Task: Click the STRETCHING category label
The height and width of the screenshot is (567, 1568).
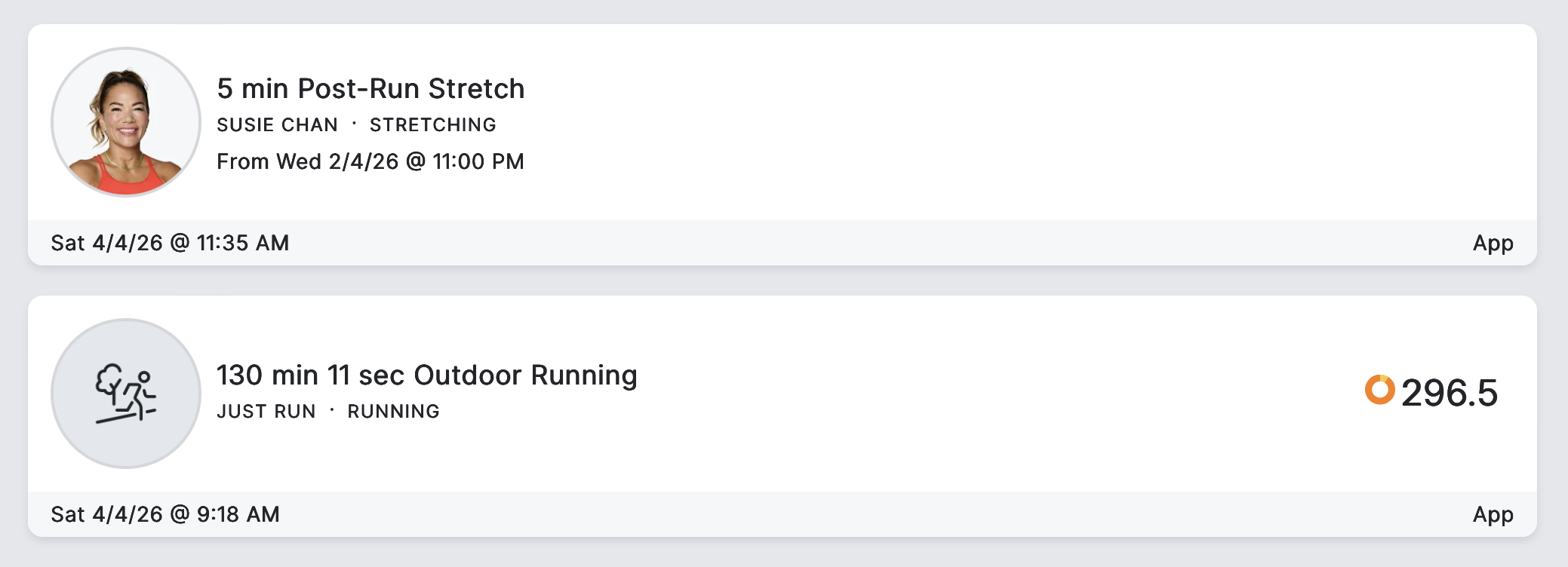Action: click(x=432, y=125)
